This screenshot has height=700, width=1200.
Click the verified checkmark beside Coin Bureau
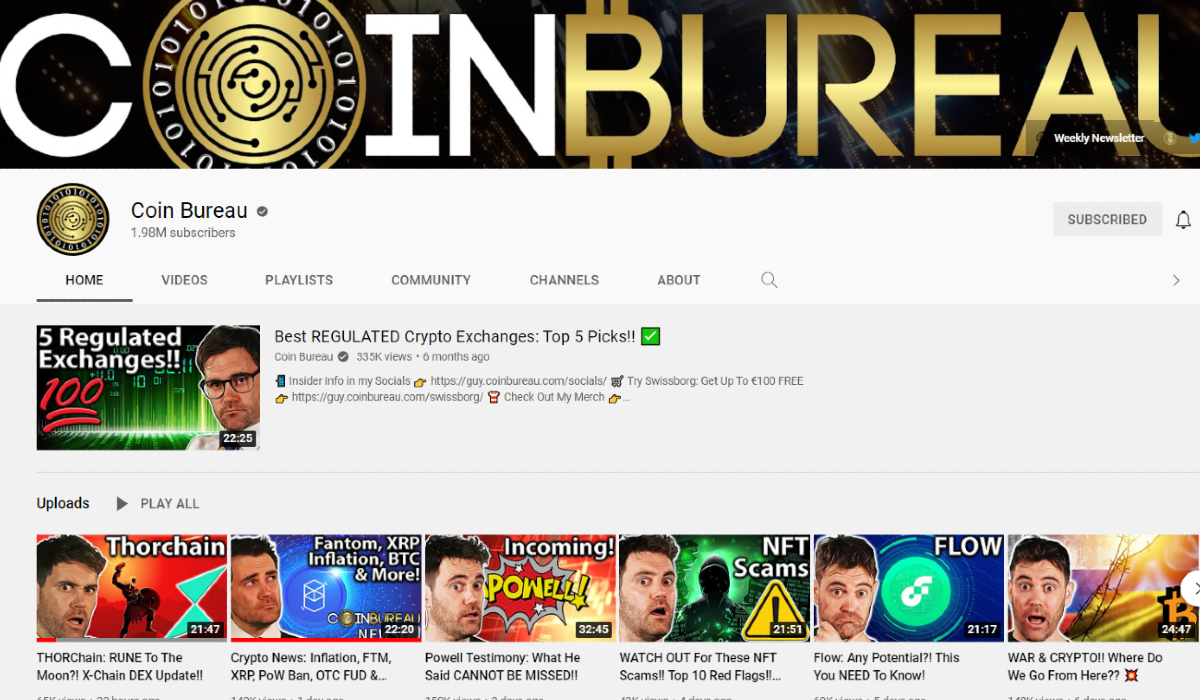262,211
